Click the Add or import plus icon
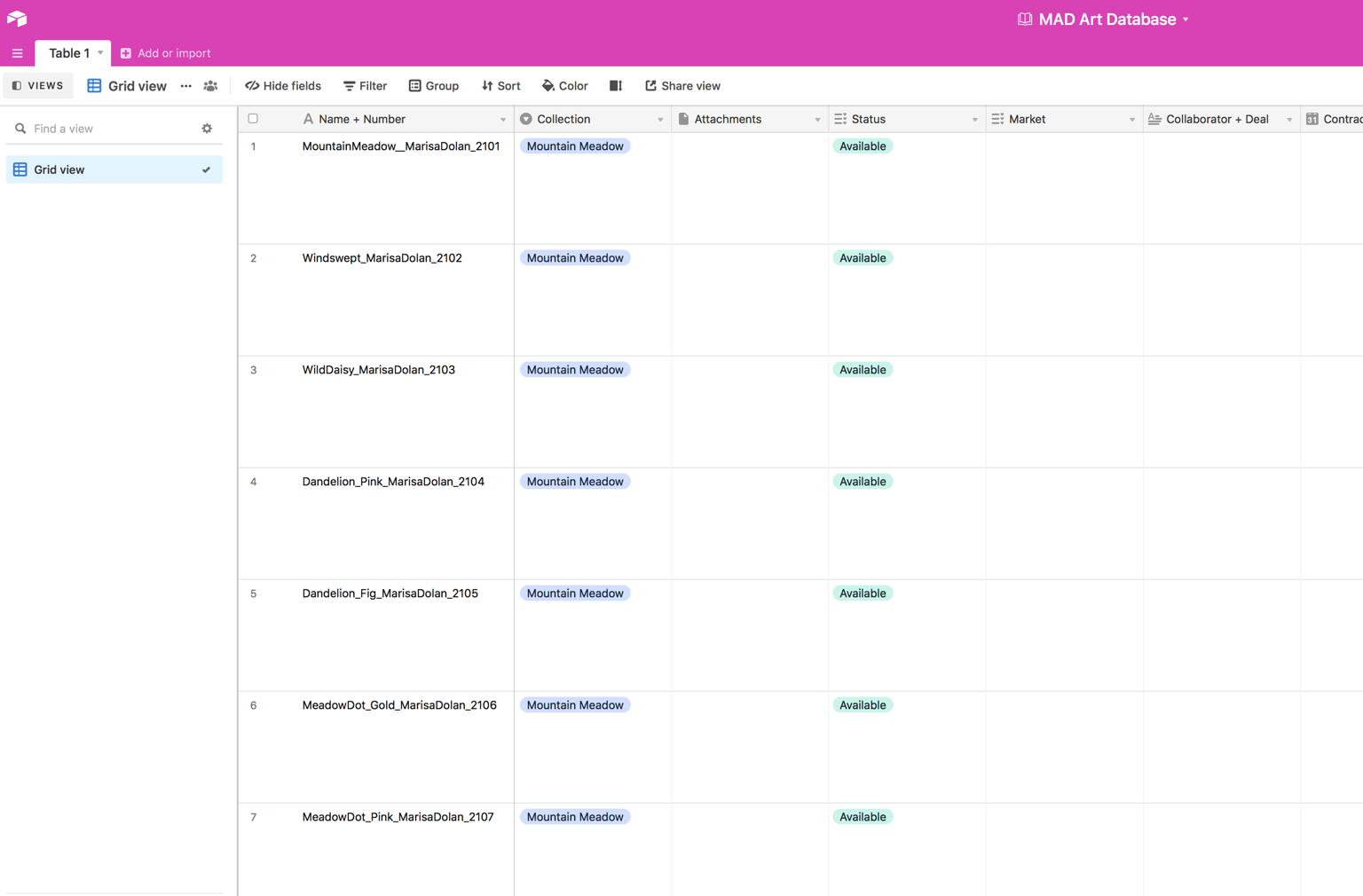This screenshot has width=1363, height=896. (x=126, y=53)
